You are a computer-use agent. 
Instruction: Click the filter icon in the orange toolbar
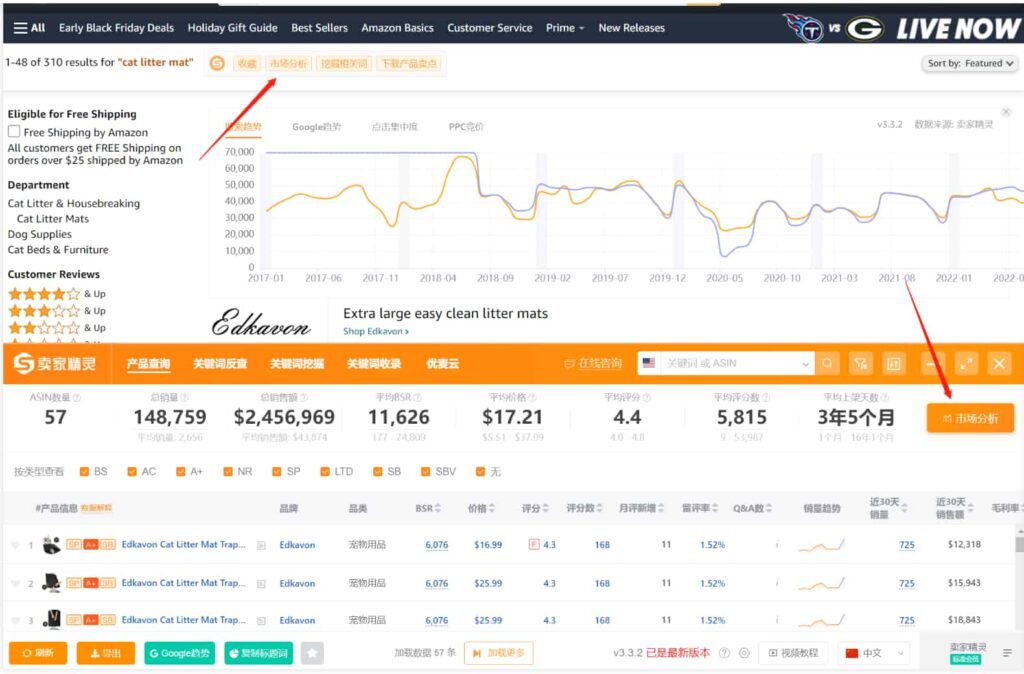point(861,363)
